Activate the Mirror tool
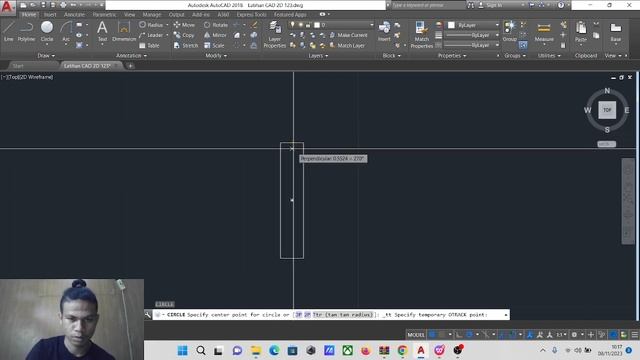The width and height of the screenshot is (640, 360). click(215, 35)
